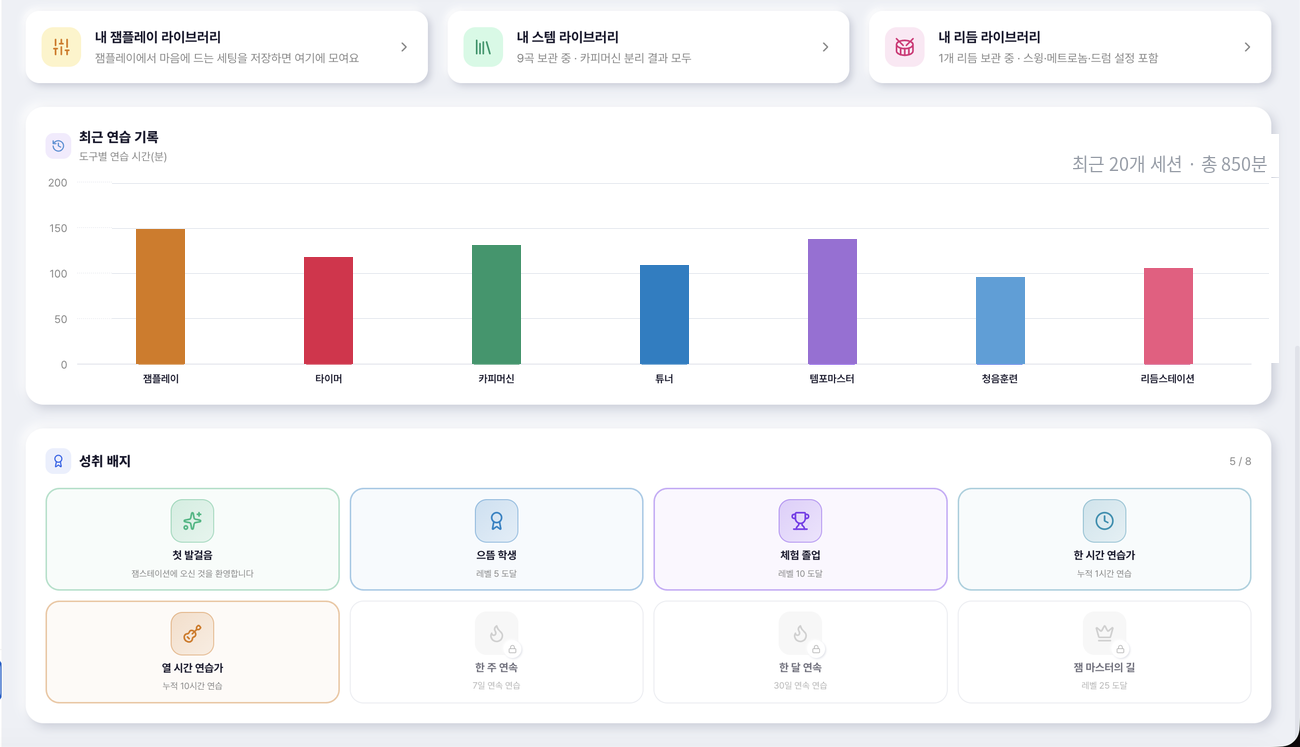This screenshot has height=747, width=1300.
Task: Select the purple 템포마스터 bar in chart
Action: click(832, 302)
